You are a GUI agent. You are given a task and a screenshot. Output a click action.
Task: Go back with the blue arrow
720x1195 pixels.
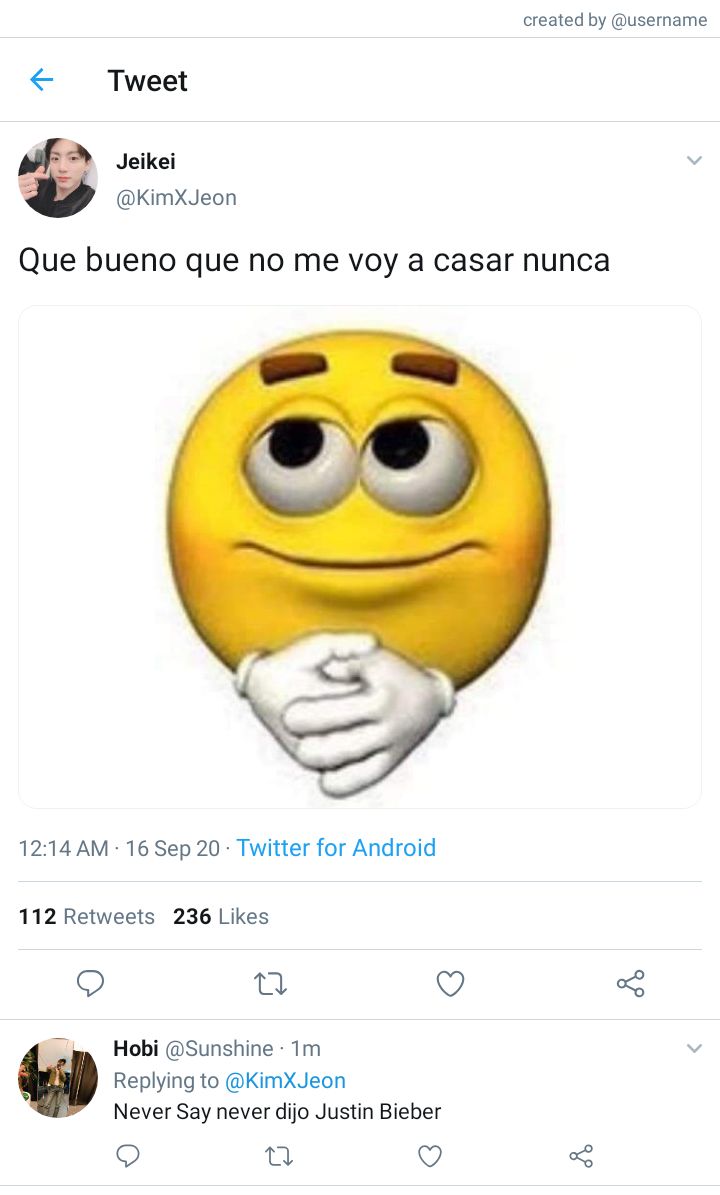[41, 79]
